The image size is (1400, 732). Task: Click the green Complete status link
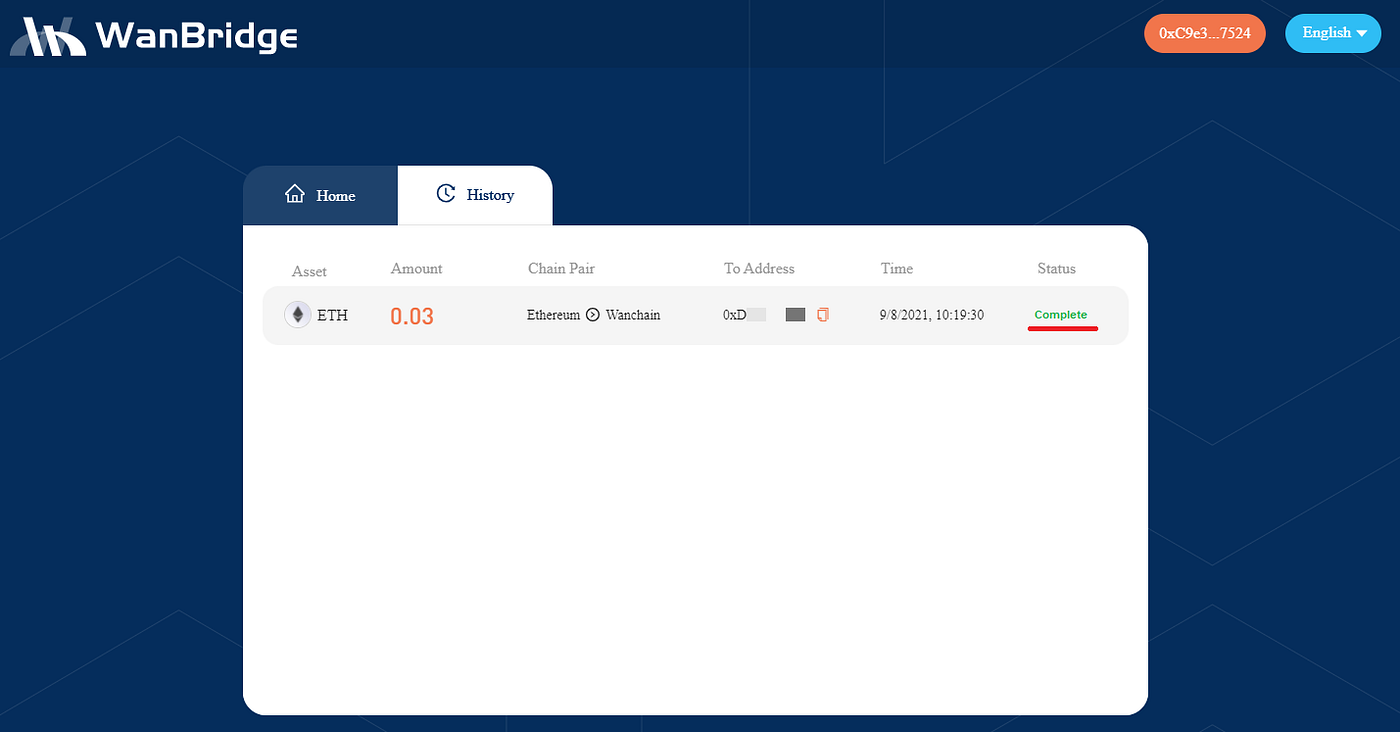(x=1060, y=315)
